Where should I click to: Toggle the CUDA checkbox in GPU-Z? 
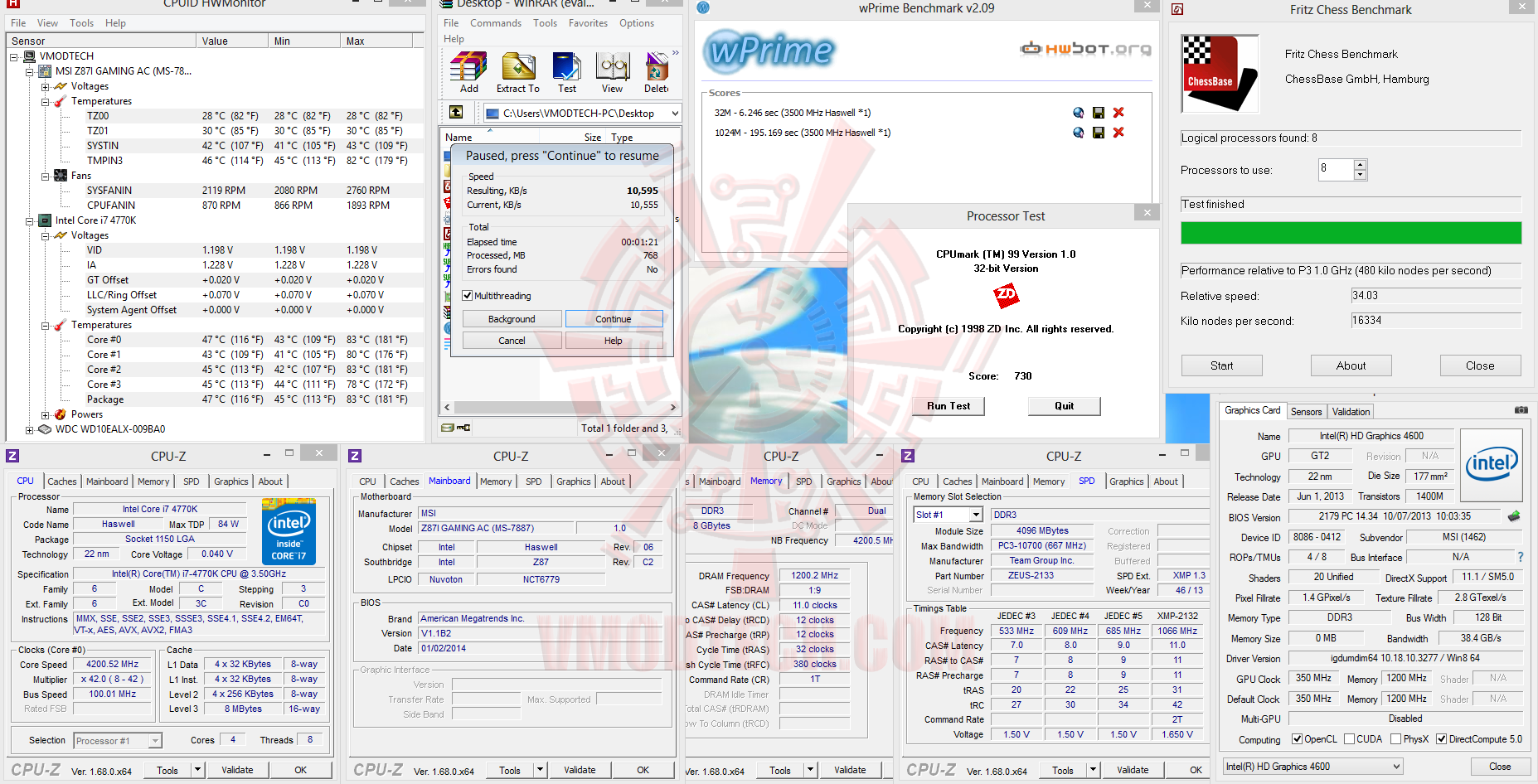pos(1350,739)
